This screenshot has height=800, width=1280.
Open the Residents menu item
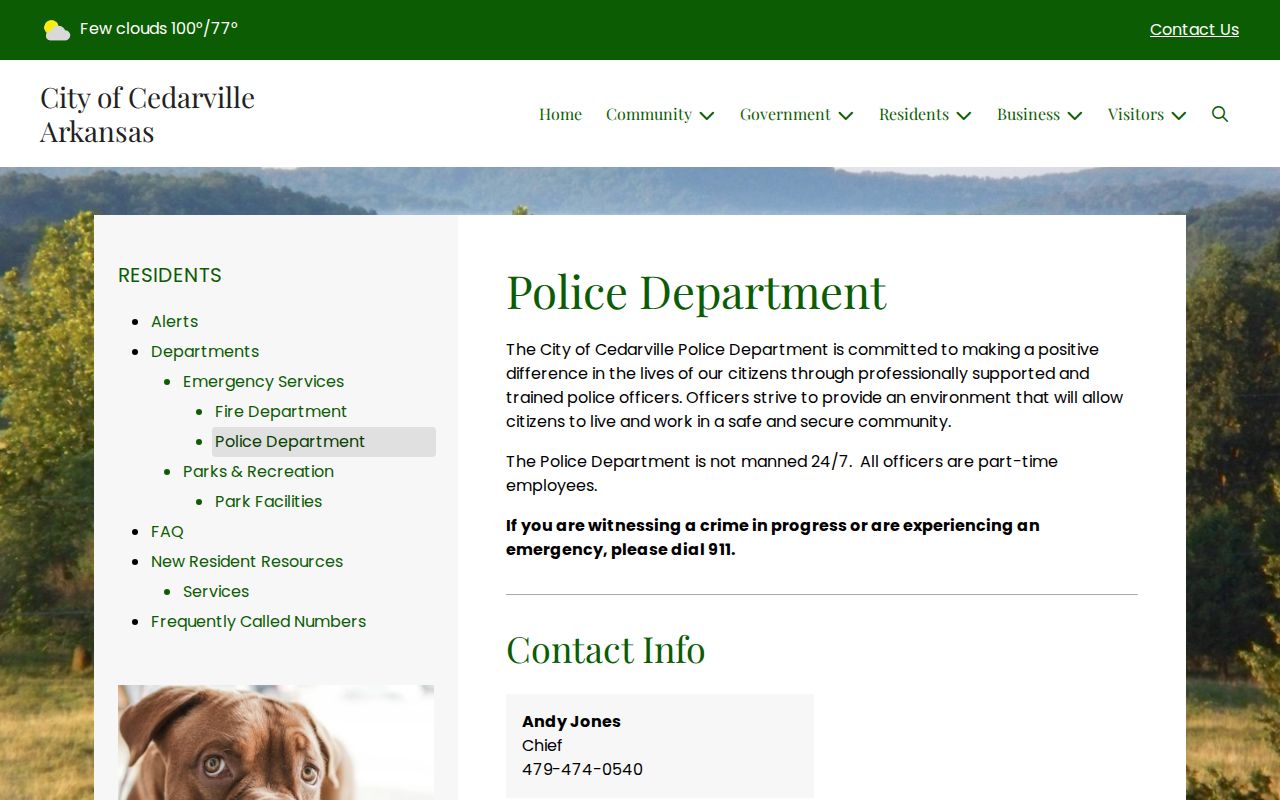914,114
